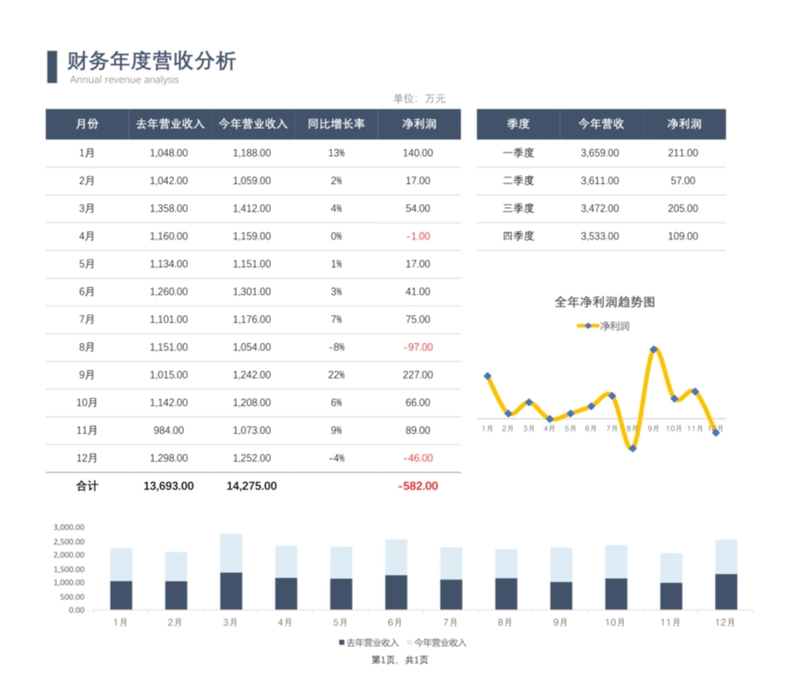
Task: Click the 财务年度营收分析 report title
Action: [151, 60]
